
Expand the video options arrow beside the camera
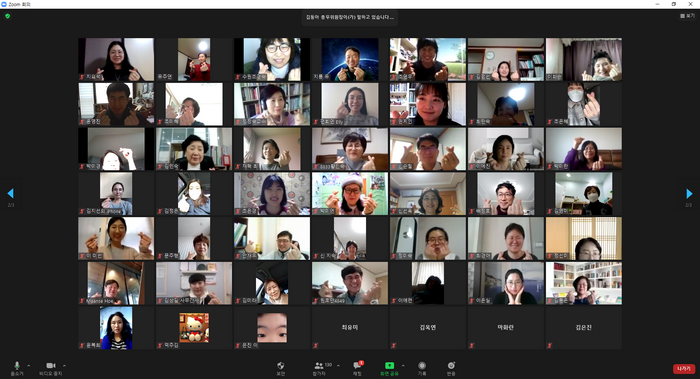[x=64, y=366]
